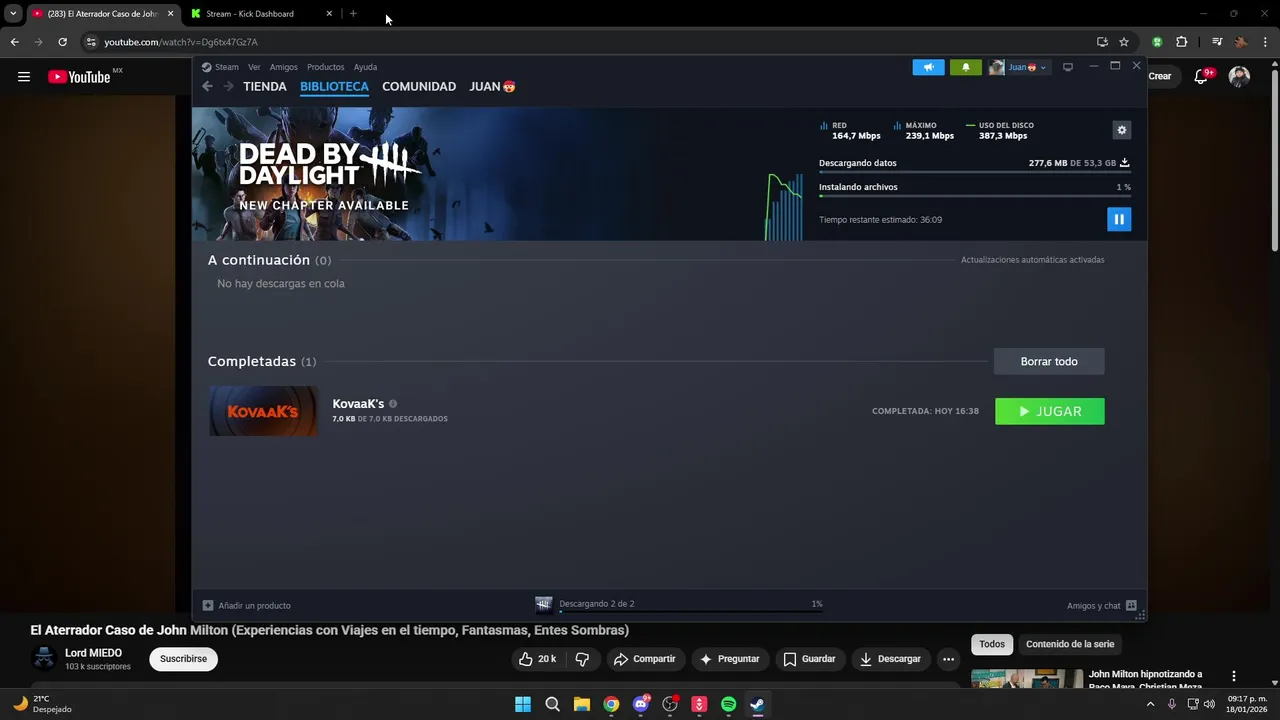The width and height of the screenshot is (1280, 720).
Task: Open a new Chrome tab
Action: [353, 14]
